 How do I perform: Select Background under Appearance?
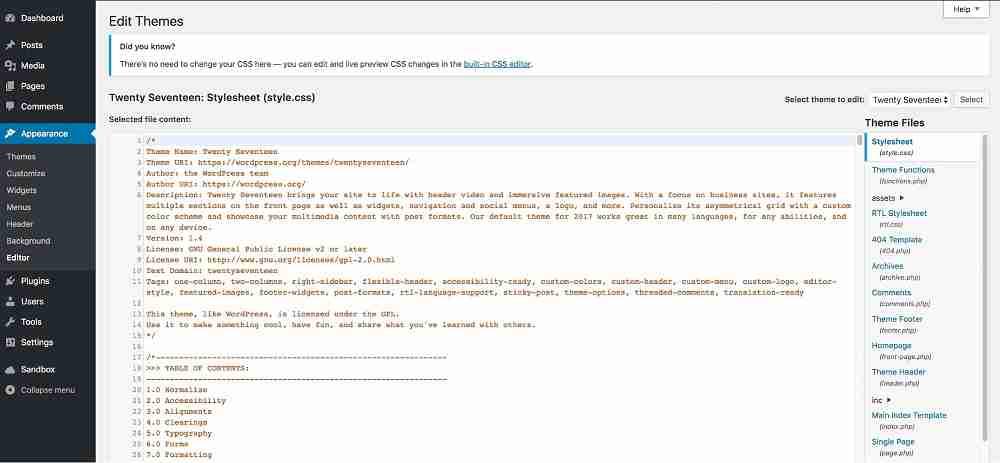click(x=28, y=241)
